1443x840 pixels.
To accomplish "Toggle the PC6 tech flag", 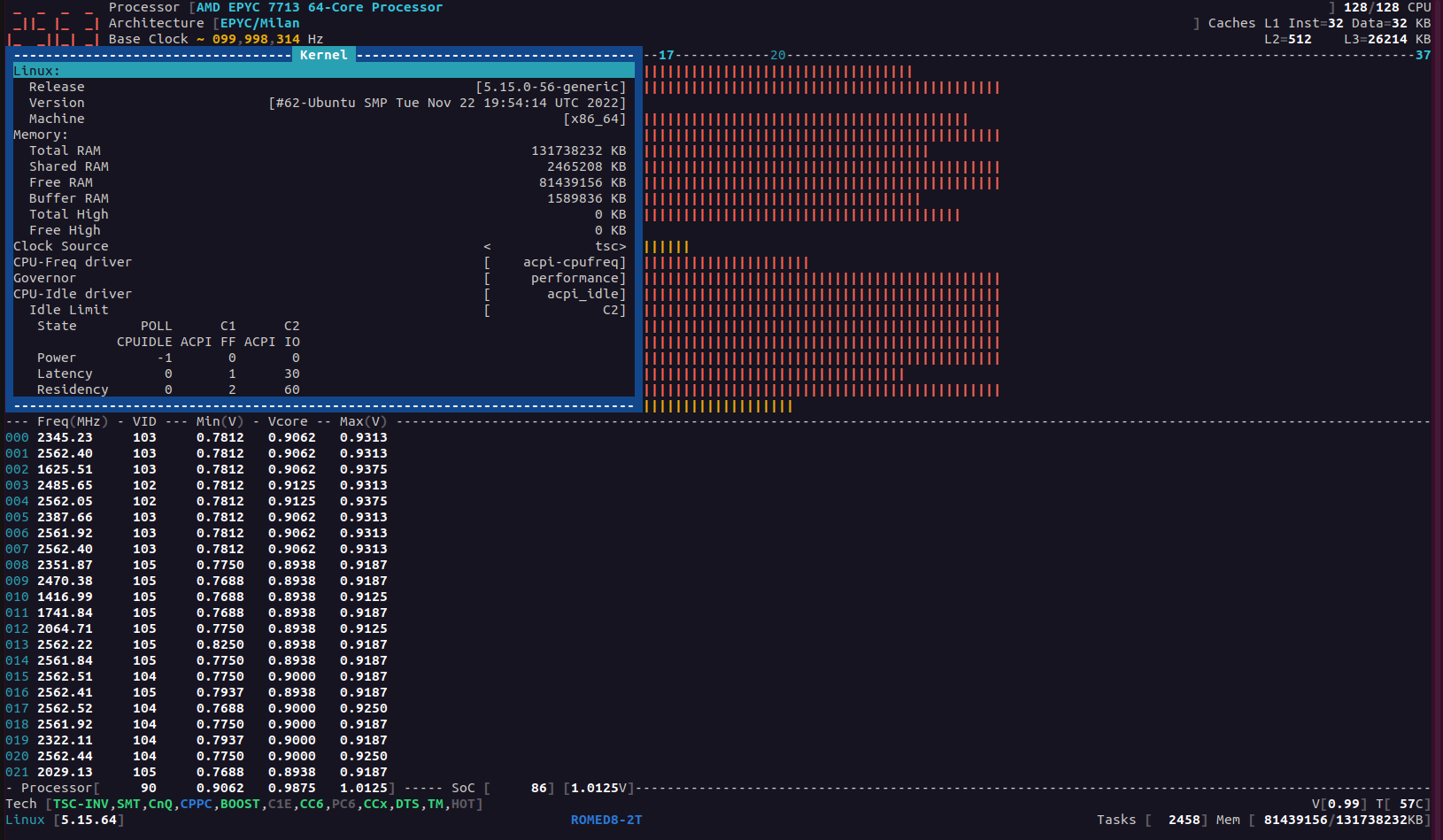I will click(x=343, y=804).
